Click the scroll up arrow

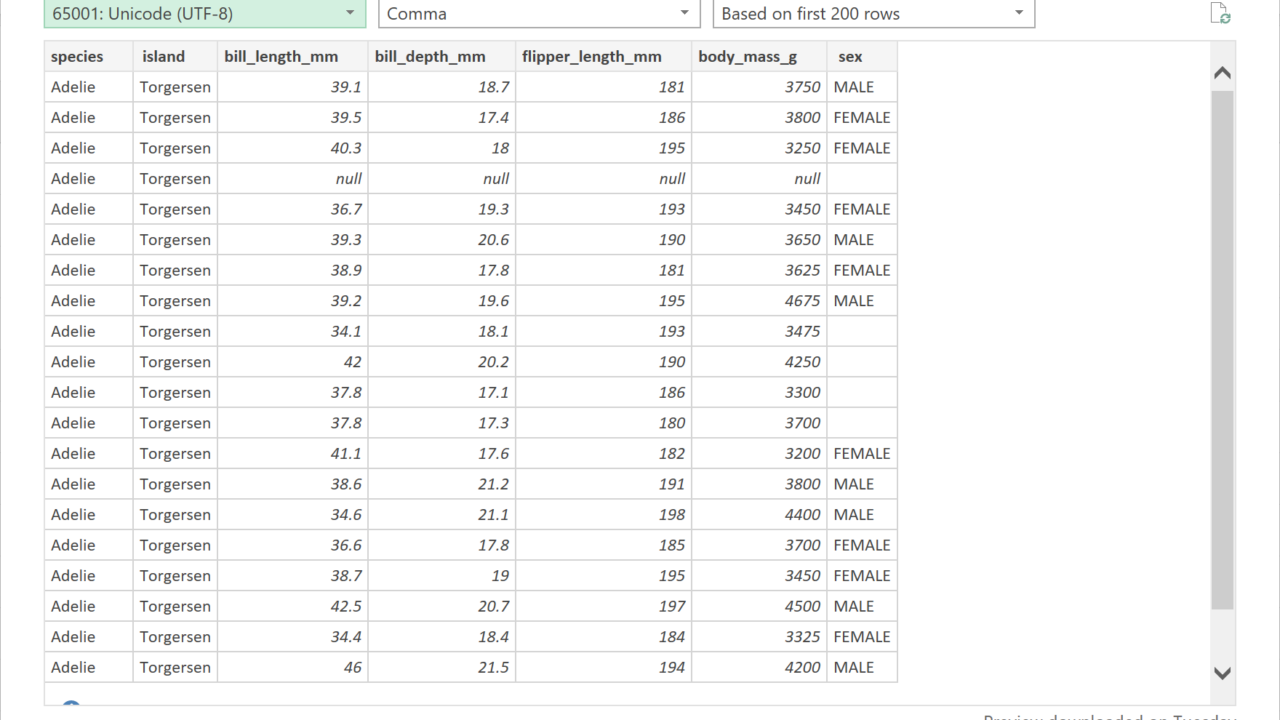pos(1222,73)
